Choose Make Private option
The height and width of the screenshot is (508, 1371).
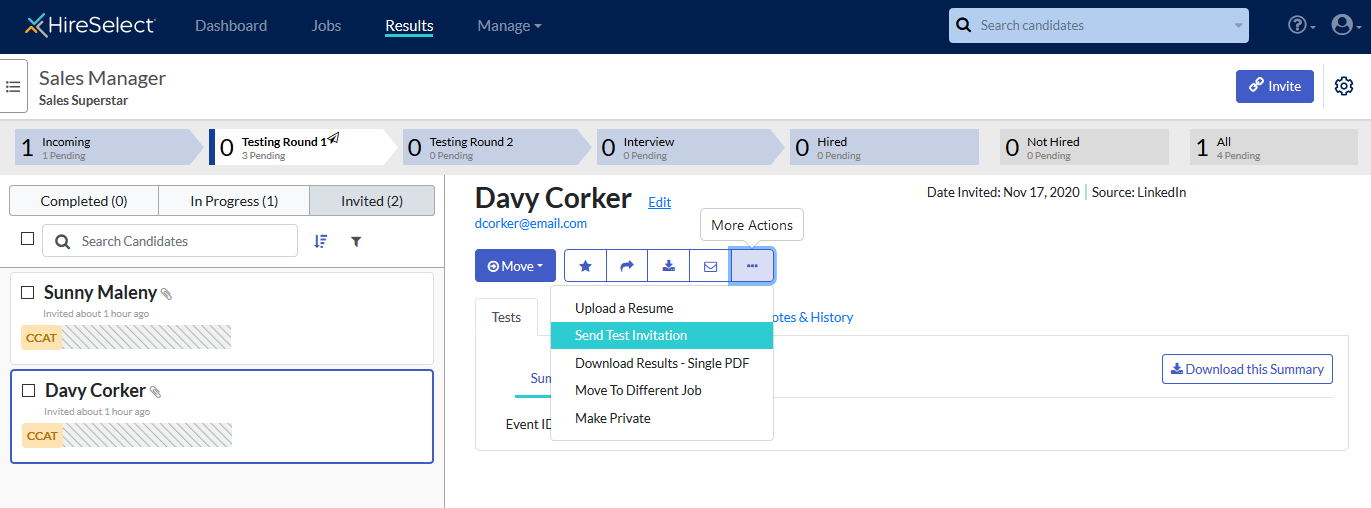[662, 418]
